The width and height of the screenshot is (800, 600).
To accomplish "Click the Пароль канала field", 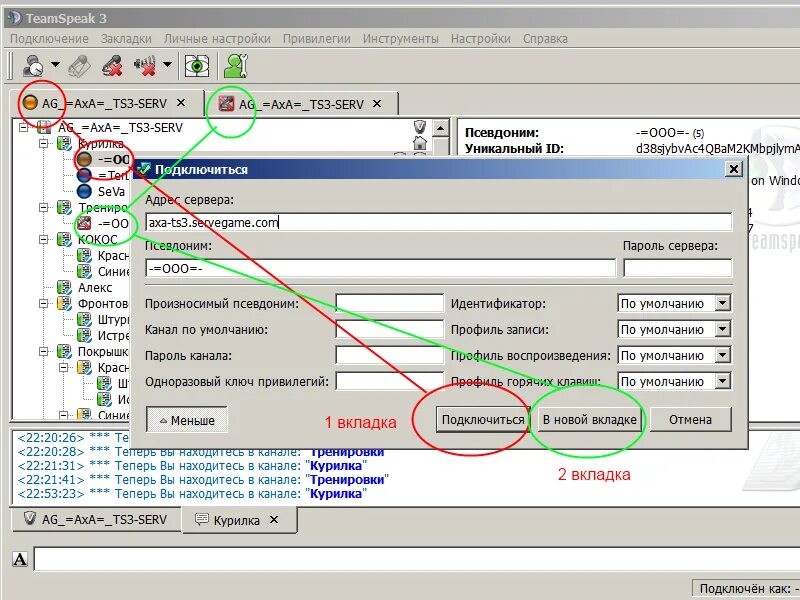I will pos(389,355).
